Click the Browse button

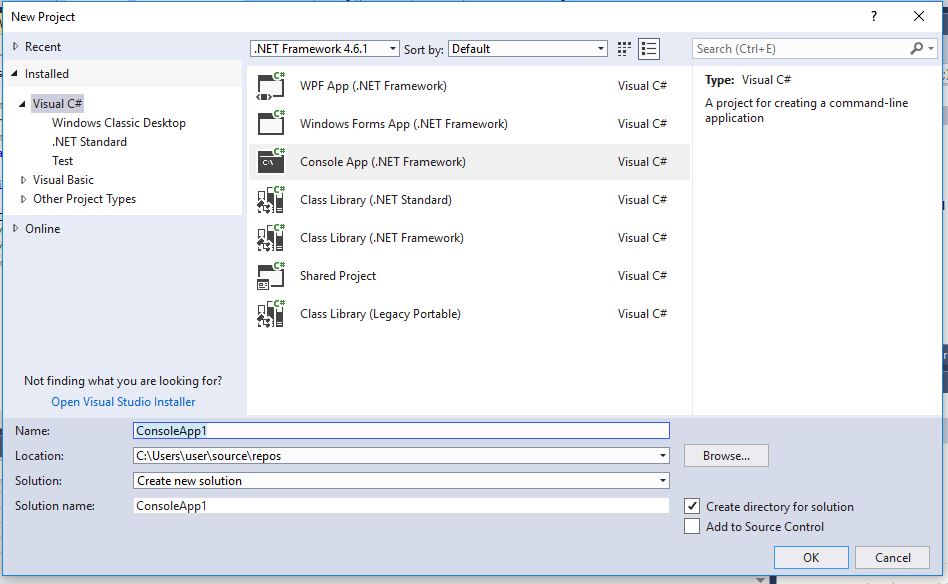point(725,455)
